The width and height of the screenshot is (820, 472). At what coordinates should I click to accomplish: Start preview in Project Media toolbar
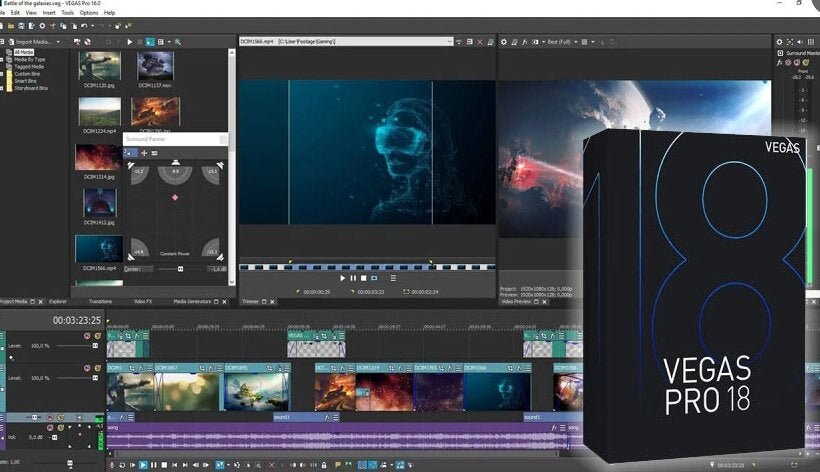pos(130,42)
